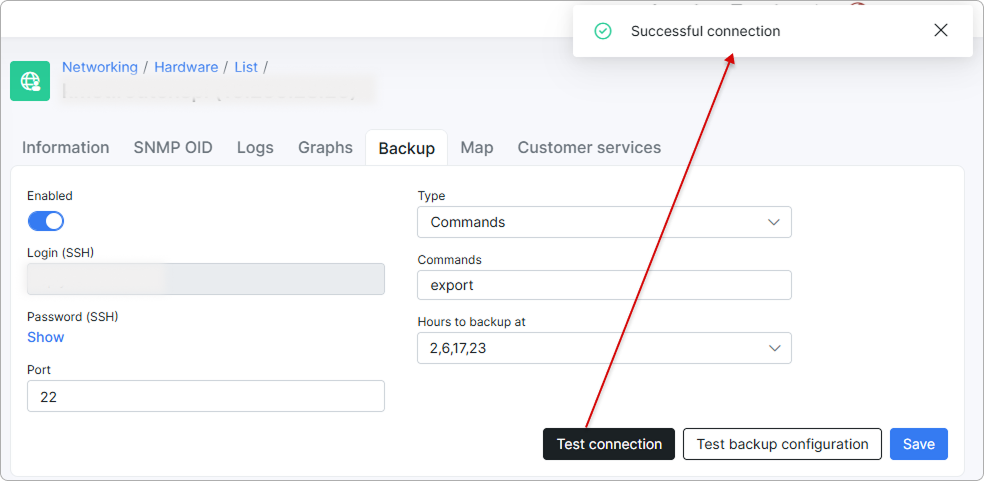Image resolution: width=984 pixels, height=481 pixels.
Task: Follow the Hardware breadcrumb link
Action: 186,67
